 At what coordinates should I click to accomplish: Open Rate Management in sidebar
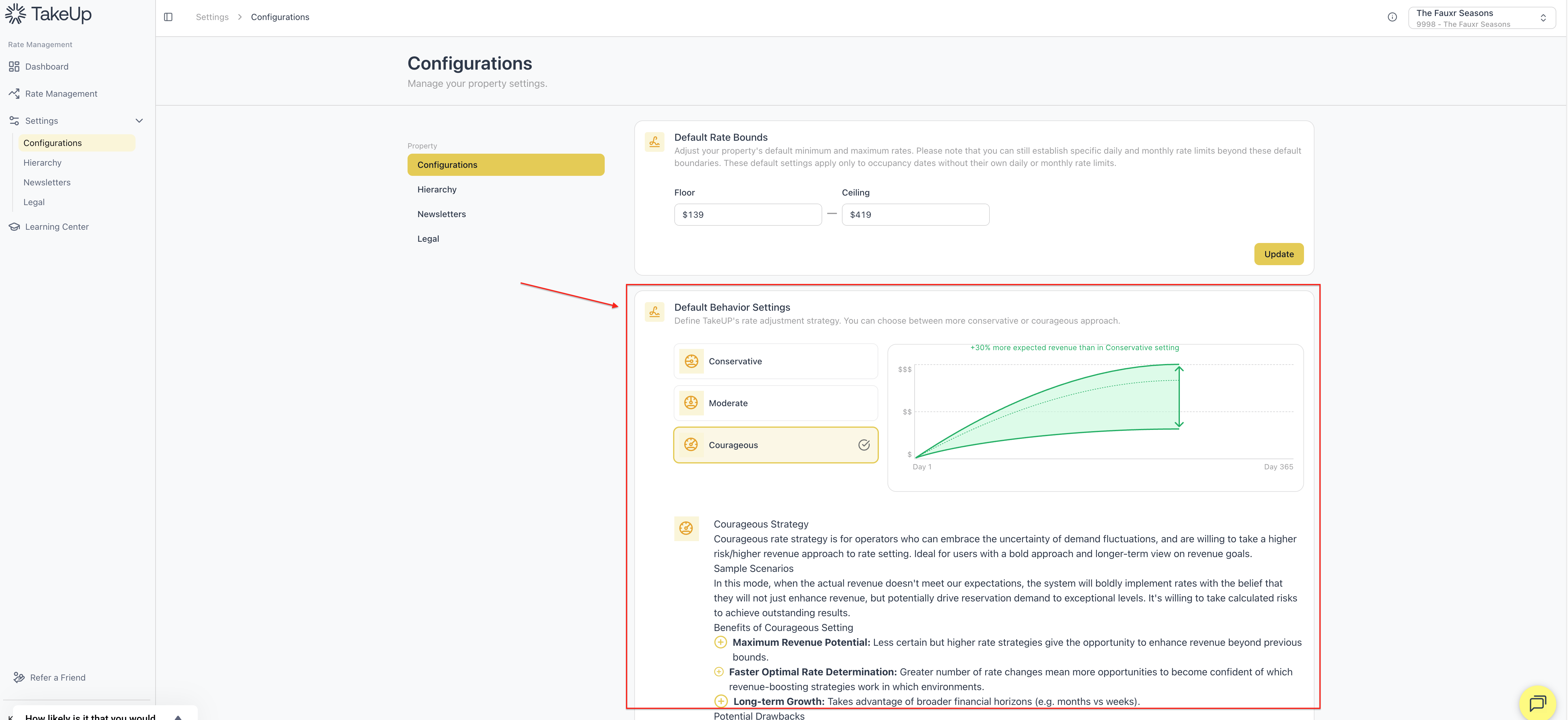coord(61,94)
